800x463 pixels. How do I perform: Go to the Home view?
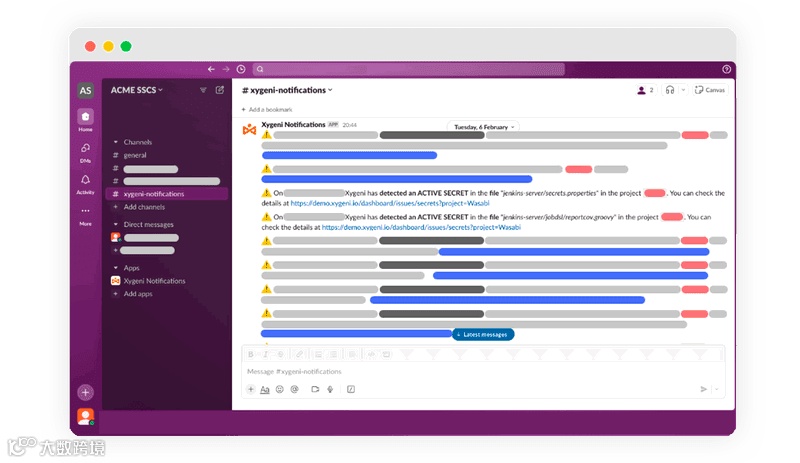pyautogui.click(x=85, y=120)
